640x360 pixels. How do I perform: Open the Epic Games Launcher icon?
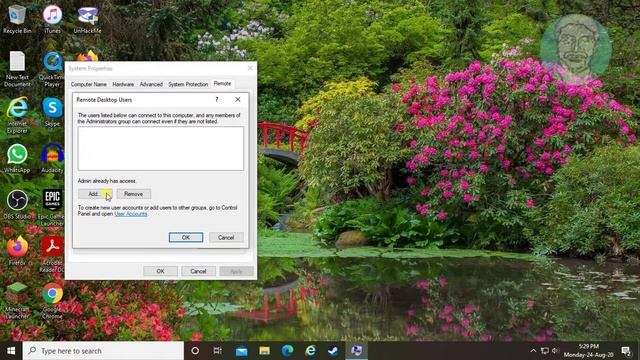(52, 207)
